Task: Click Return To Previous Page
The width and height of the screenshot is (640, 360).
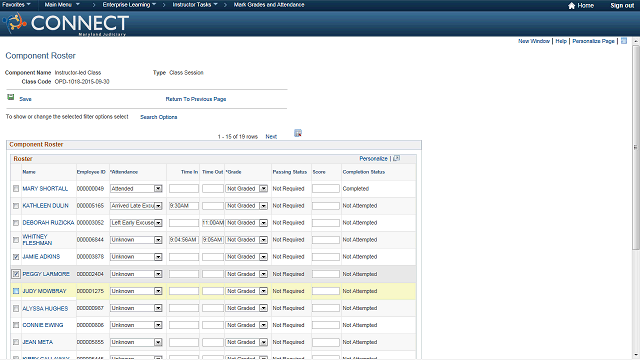Action: [196, 99]
